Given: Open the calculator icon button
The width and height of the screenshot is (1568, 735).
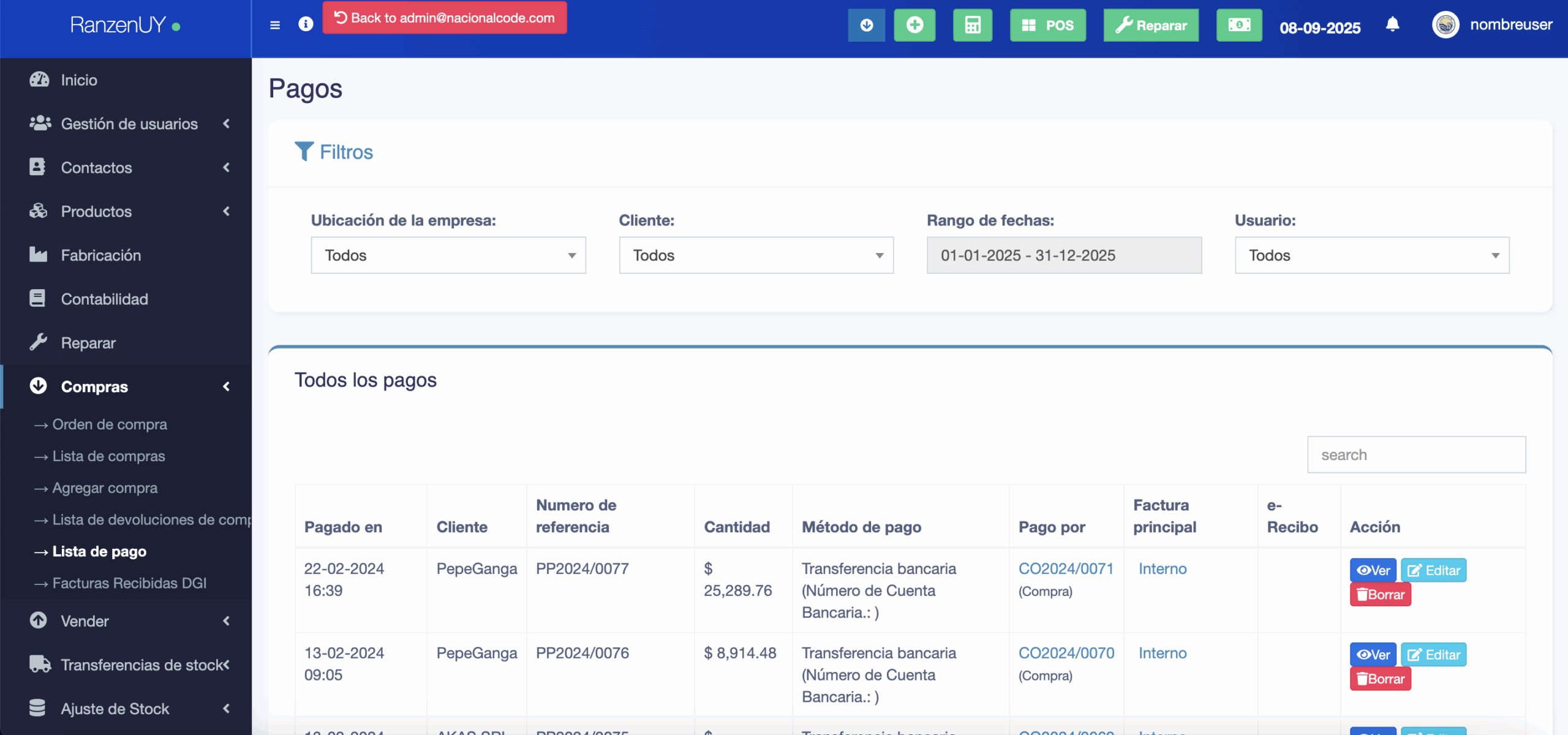Looking at the screenshot, I should (972, 25).
